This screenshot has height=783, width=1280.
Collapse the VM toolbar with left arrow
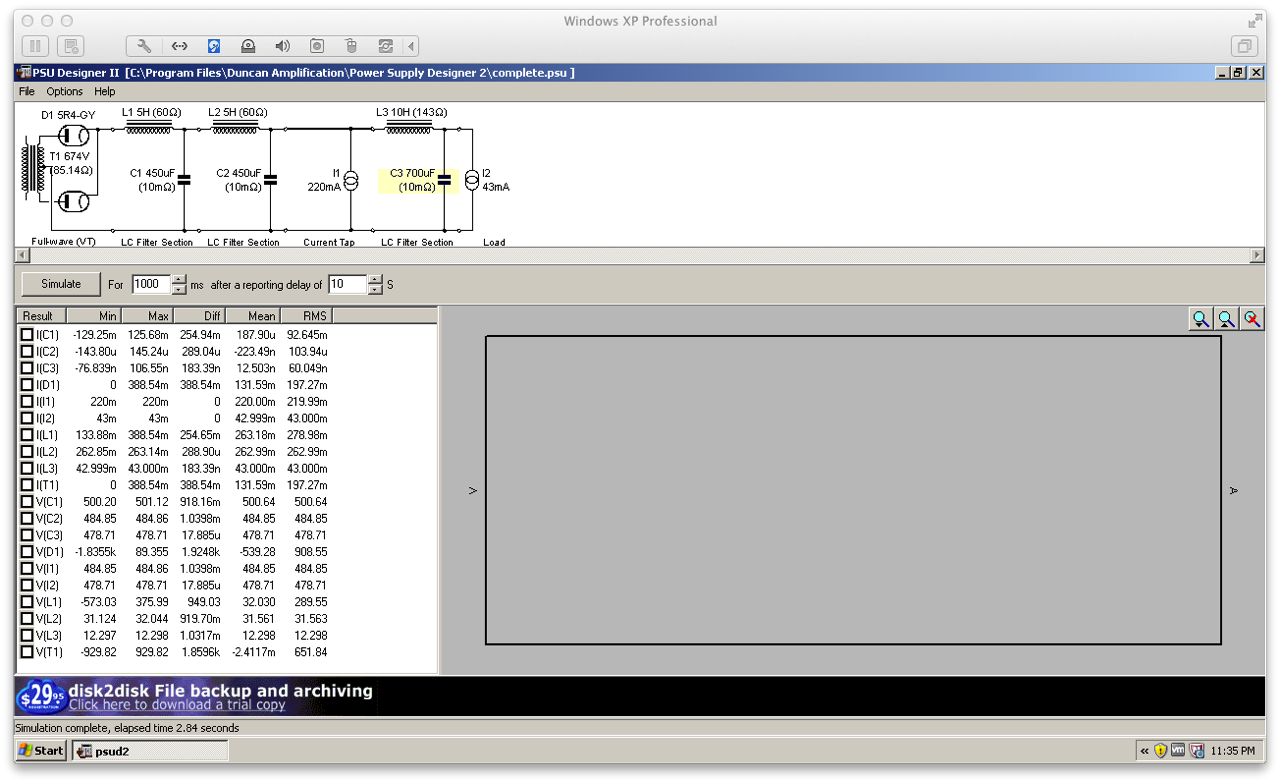[411, 46]
